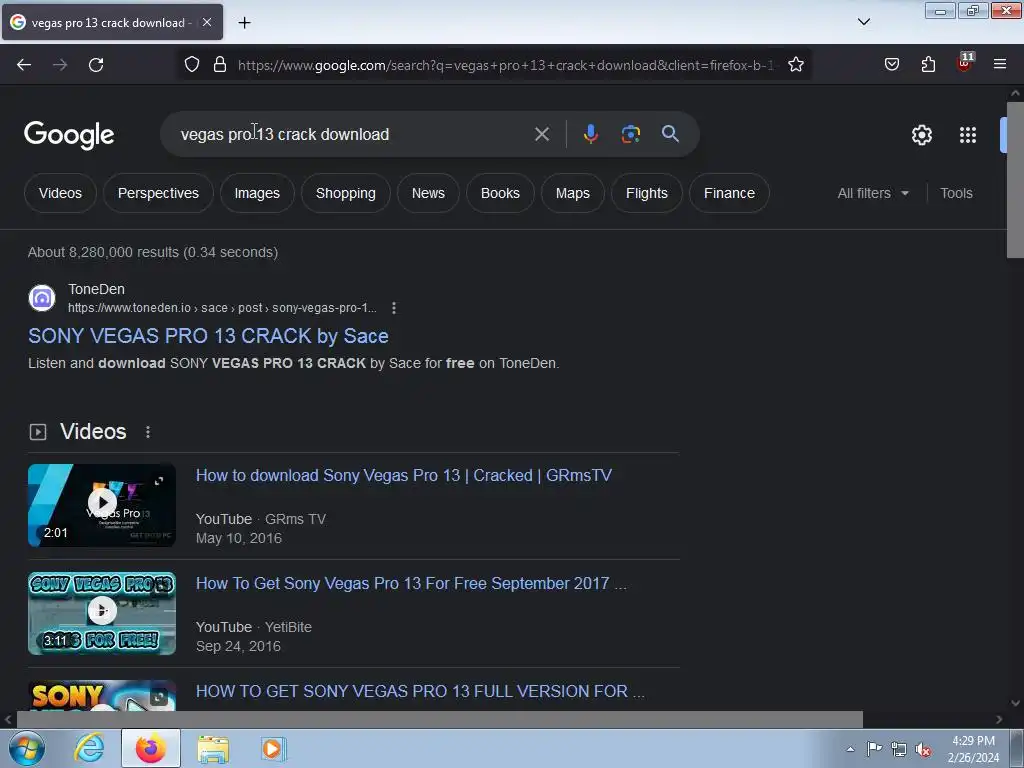Switch to News results
Screen dimensions: 1024x768
click(428, 193)
